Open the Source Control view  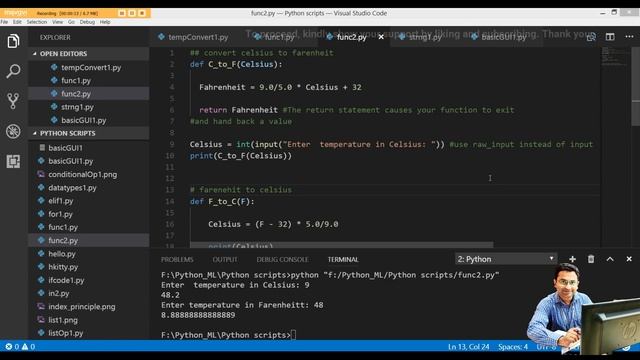coord(13,101)
